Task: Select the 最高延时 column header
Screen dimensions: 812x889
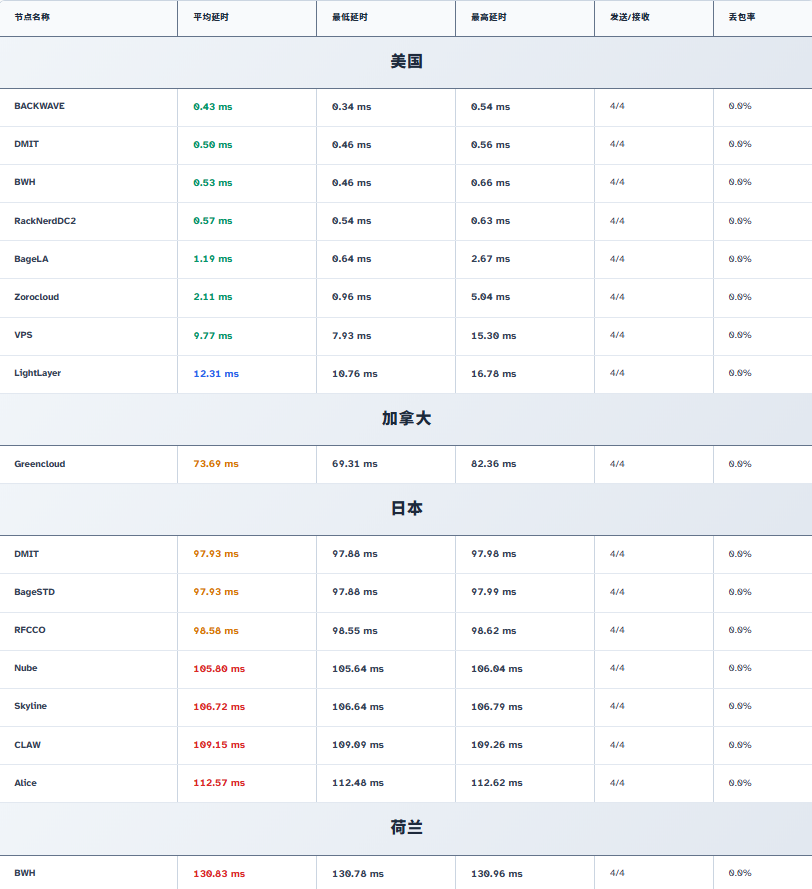Action: click(x=489, y=18)
